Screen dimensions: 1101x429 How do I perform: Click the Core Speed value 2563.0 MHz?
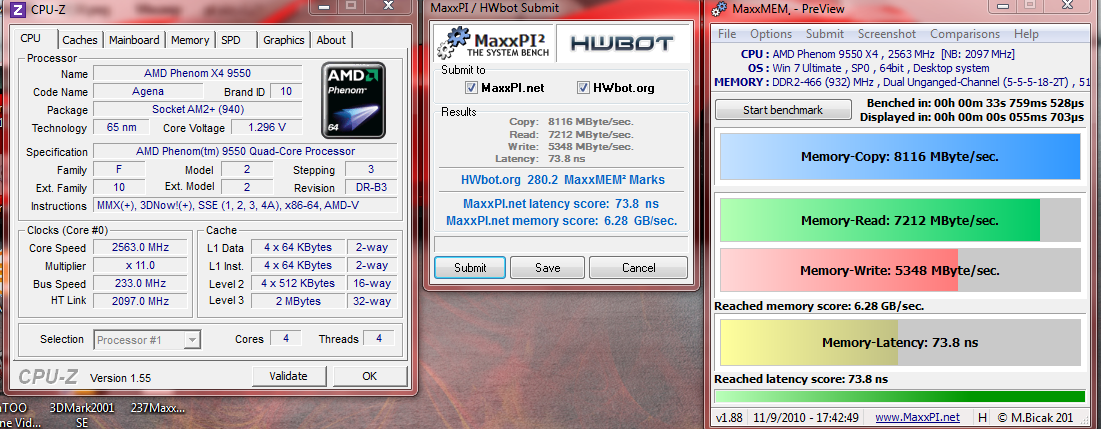coord(140,248)
